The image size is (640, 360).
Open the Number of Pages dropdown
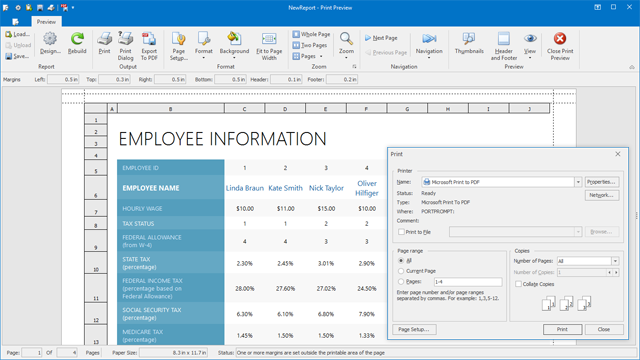pyautogui.click(x=615, y=261)
